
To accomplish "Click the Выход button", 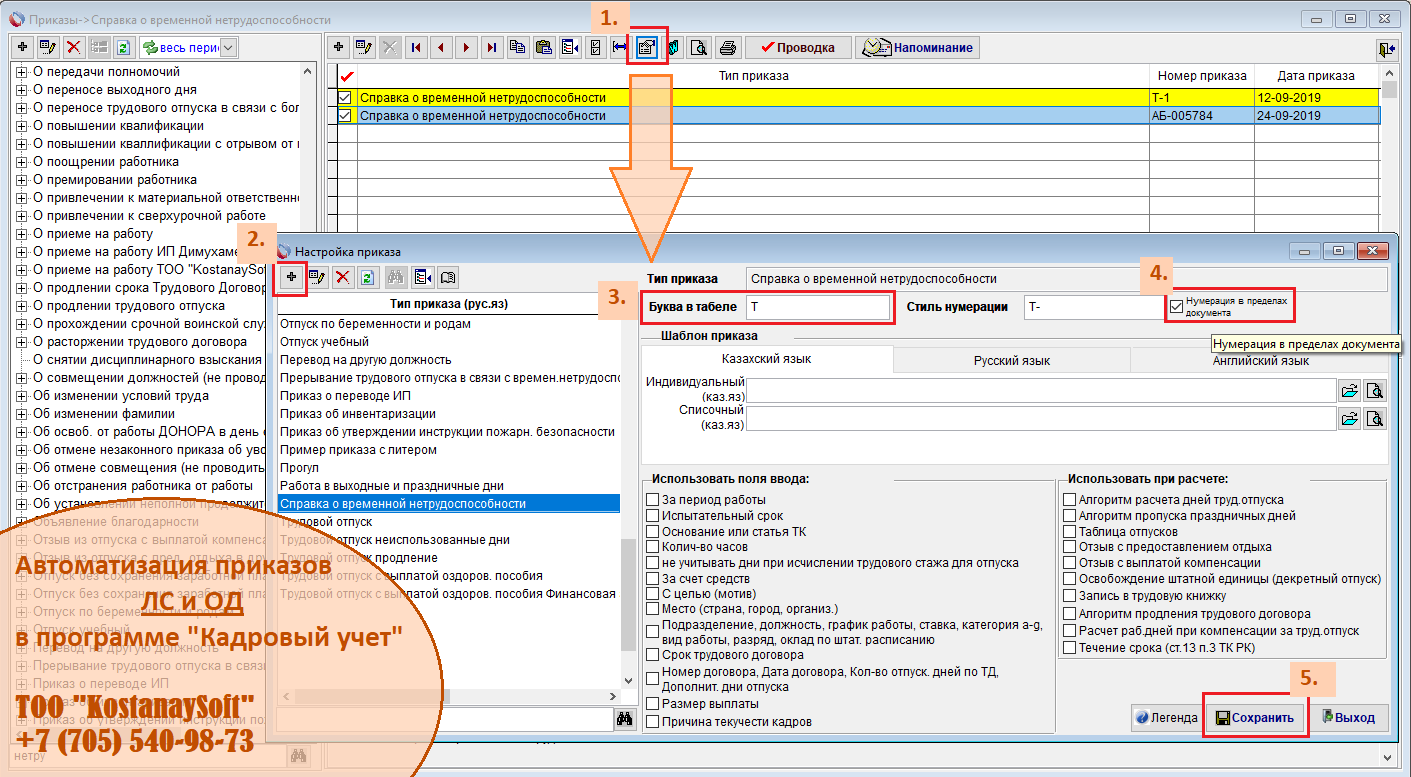I will coord(1348,717).
